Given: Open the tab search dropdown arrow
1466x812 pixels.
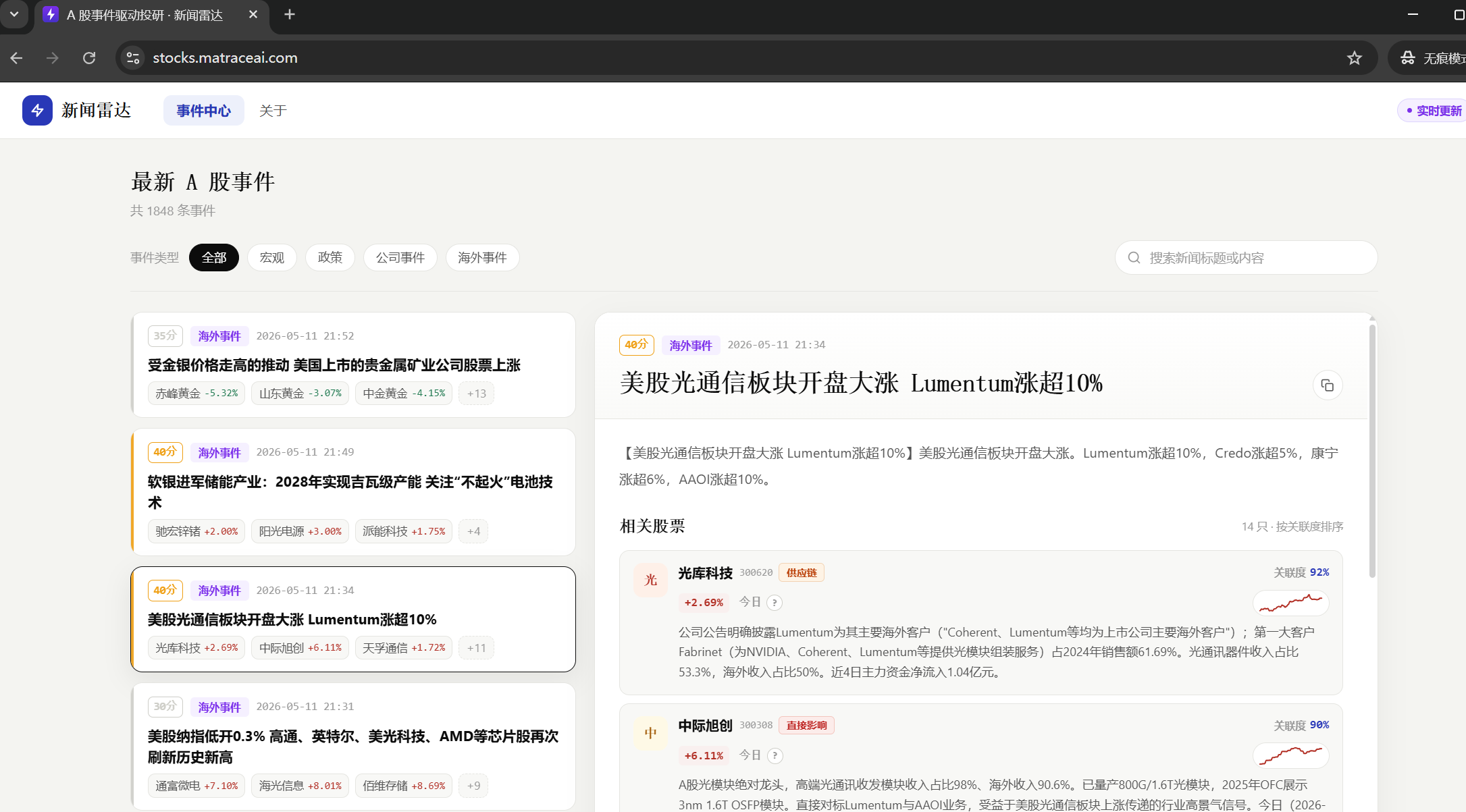Looking at the screenshot, I should [14, 14].
